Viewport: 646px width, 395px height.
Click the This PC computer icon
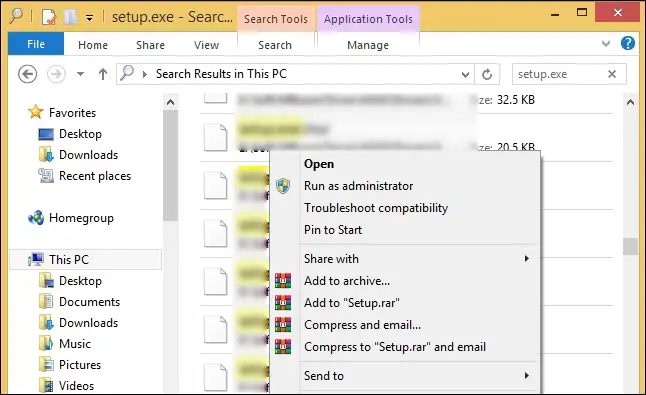[x=36, y=259]
